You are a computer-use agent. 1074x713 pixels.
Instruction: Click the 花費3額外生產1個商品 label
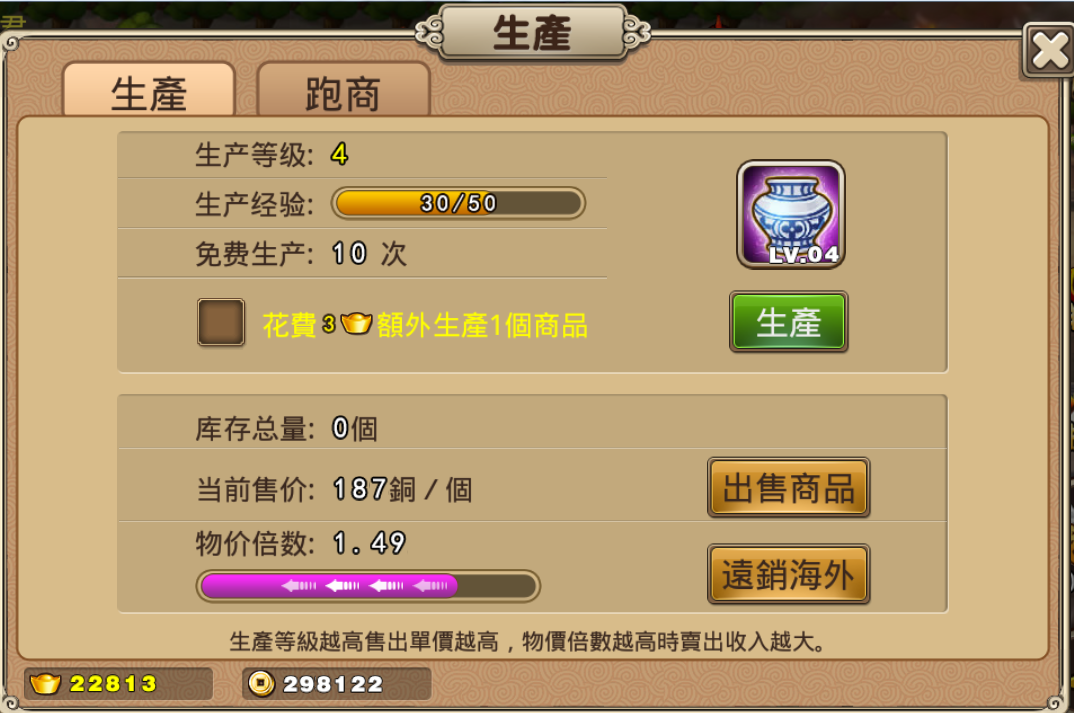click(x=425, y=325)
